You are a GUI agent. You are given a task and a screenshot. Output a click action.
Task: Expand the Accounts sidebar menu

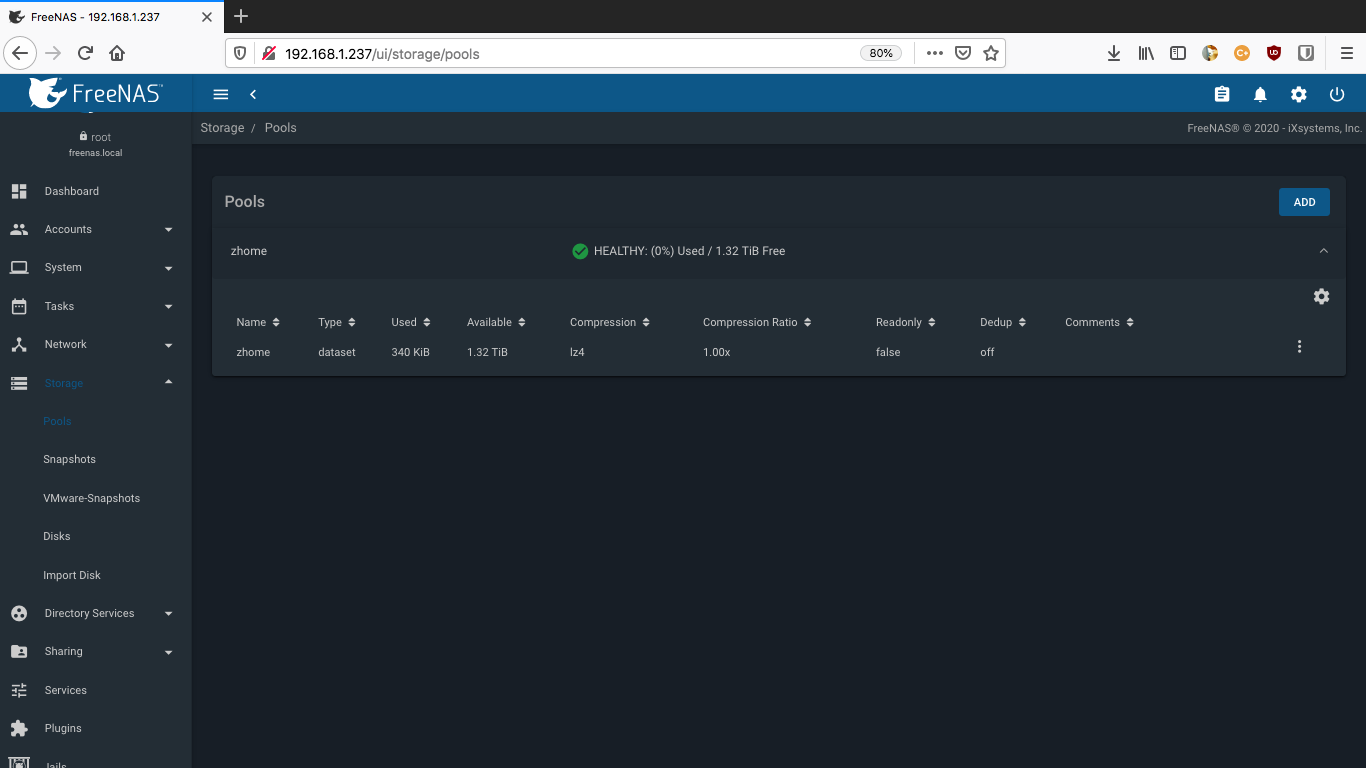[x=96, y=229]
